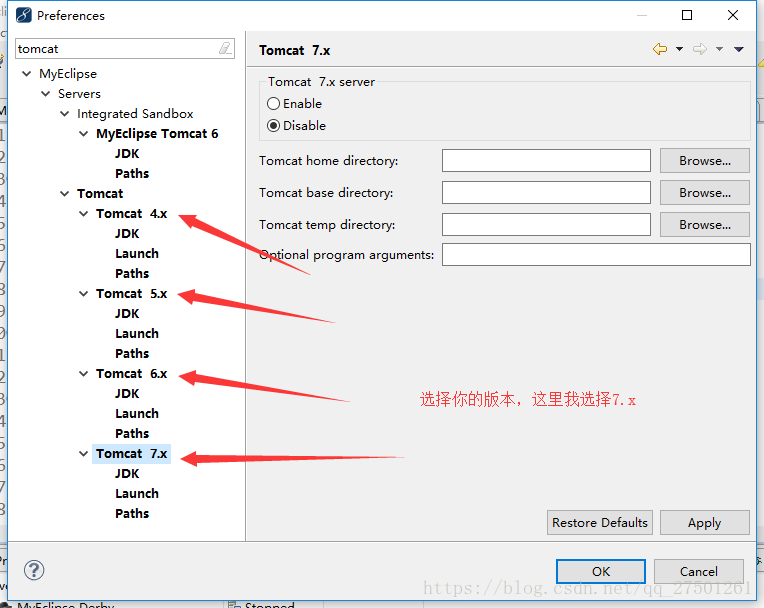Collapse the Tomcat 4.x node
Screen dimensions: 764x608
83,213
